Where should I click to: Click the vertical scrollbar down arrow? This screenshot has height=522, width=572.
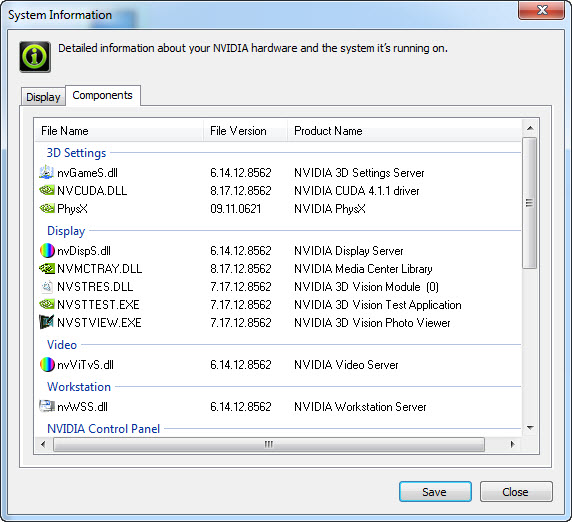click(530, 428)
